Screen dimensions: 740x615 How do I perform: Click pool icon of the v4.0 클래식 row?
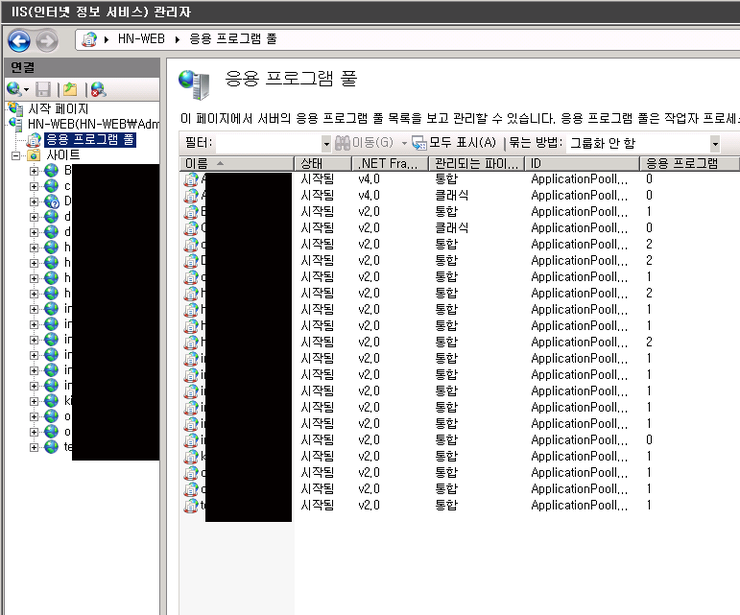point(191,195)
